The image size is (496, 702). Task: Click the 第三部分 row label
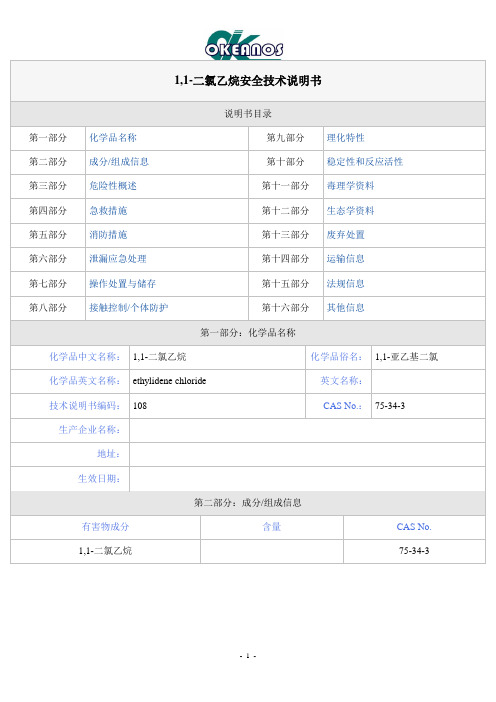[48, 186]
